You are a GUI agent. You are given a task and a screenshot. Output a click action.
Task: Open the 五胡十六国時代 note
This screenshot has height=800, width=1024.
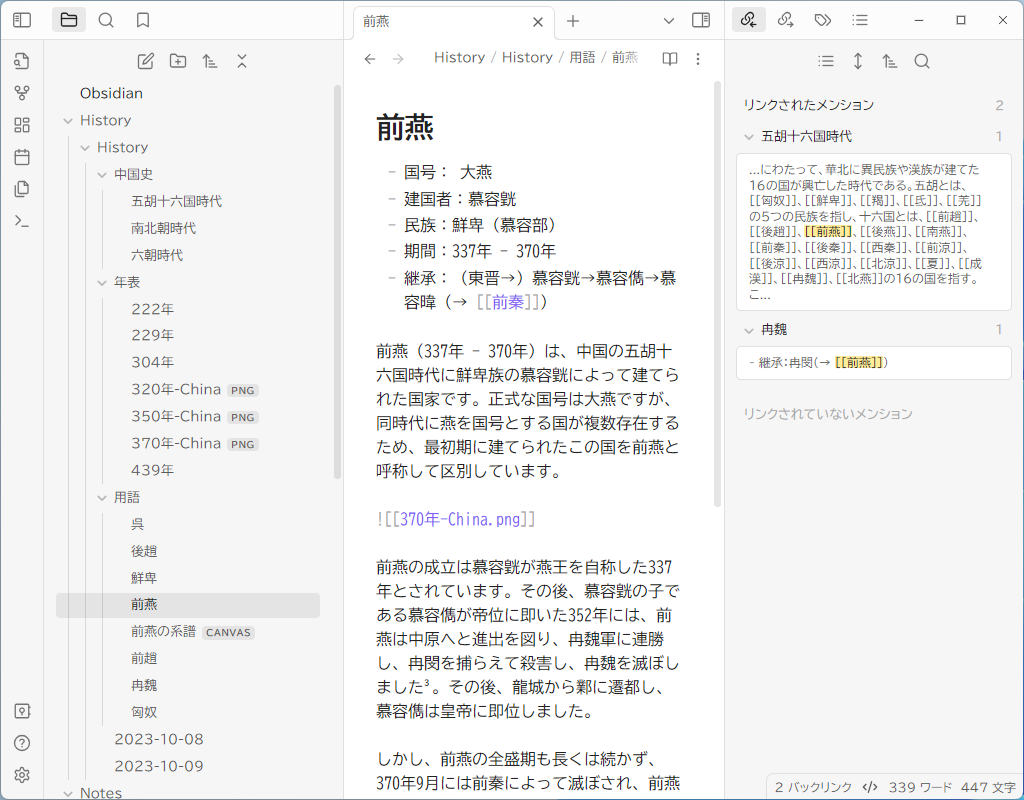[176, 201]
